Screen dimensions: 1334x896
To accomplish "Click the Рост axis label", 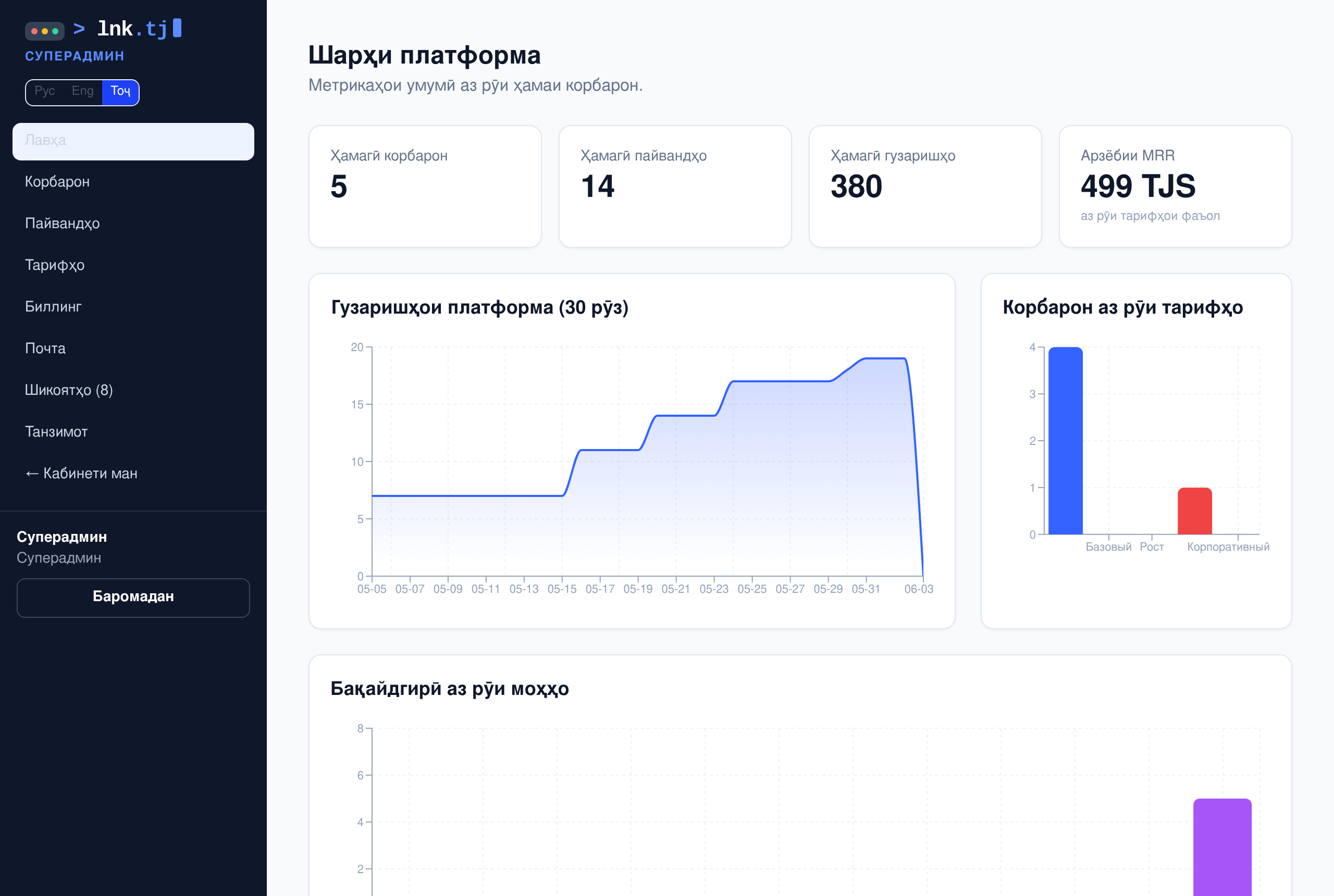I will click(x=1152, y=547).
